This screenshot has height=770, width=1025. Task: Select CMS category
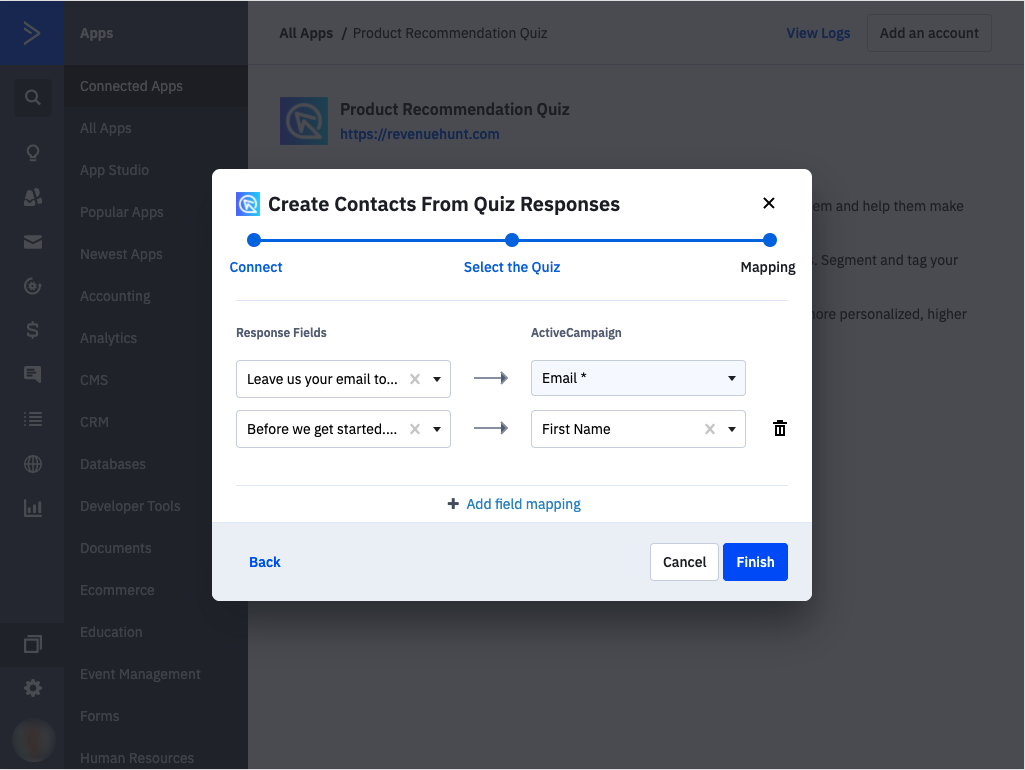[x=93, y=380]
